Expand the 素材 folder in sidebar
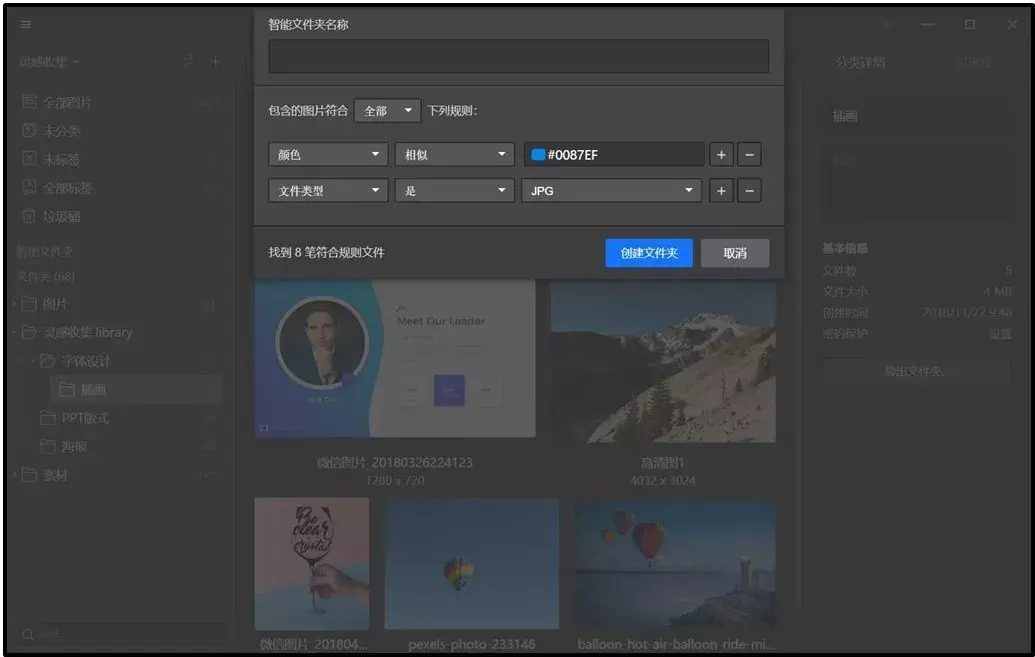 pyautogui.click(x=15, y=475)
